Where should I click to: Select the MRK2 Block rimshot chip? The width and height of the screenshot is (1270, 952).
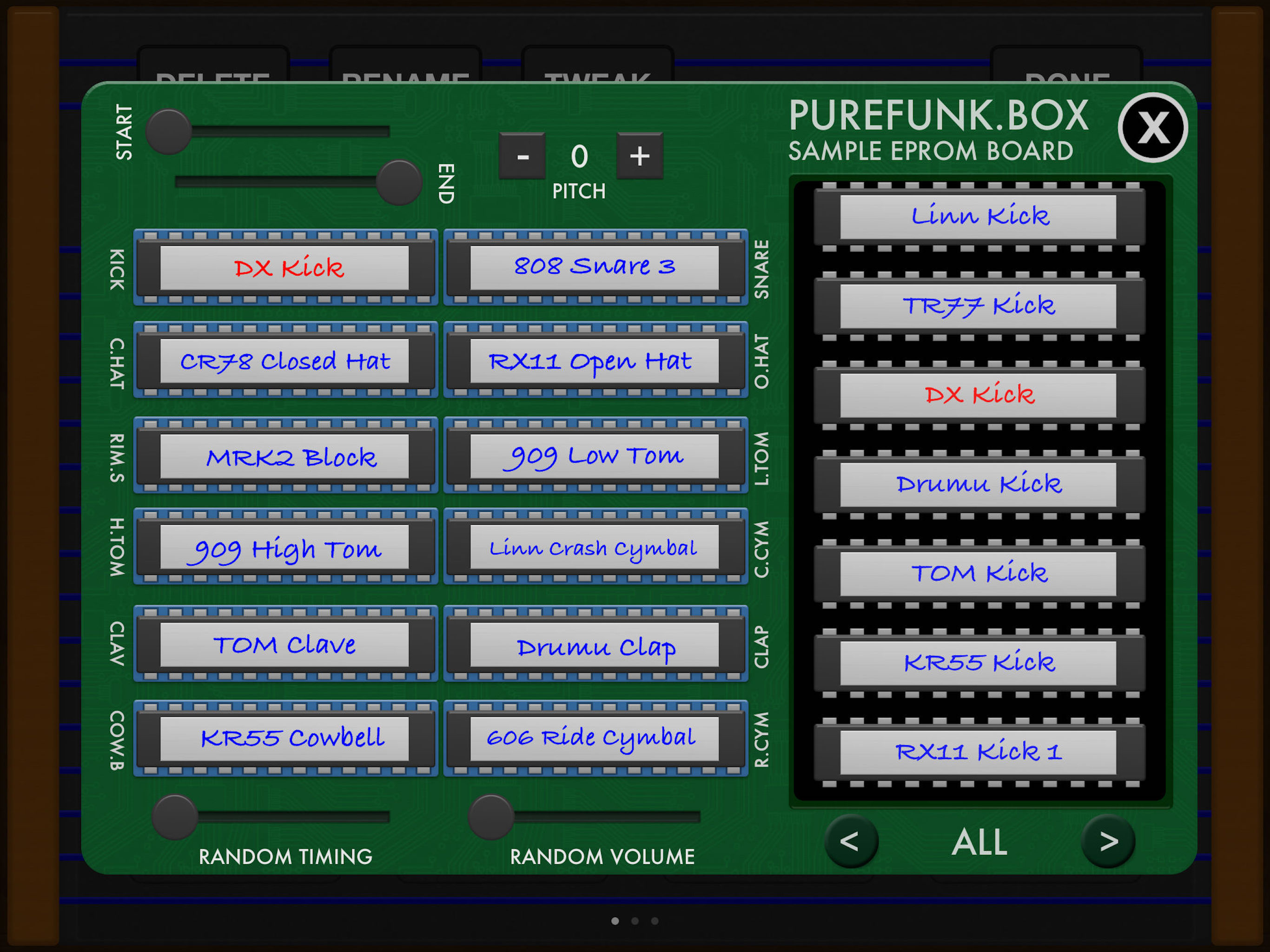(x=285, y=456)
